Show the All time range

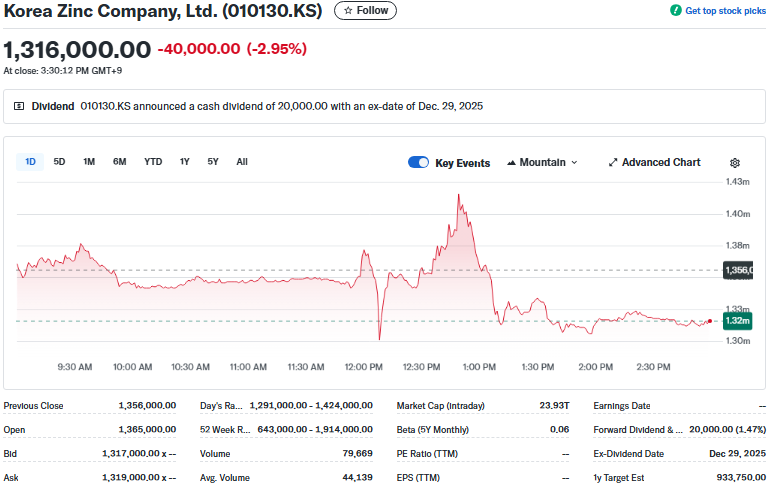tap(242, 162)
